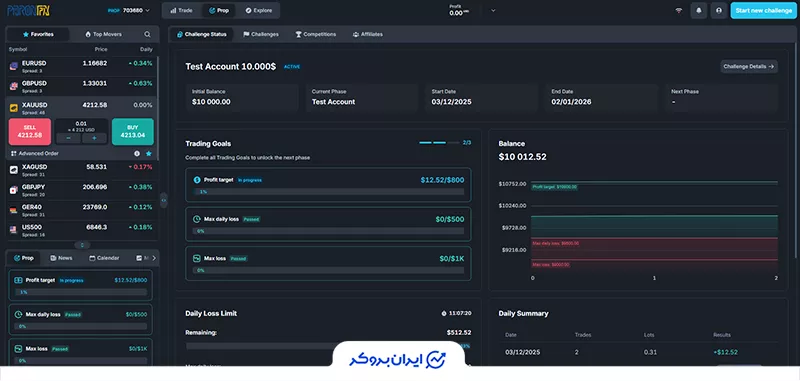Increase lot size with plus button
This screenshot has width=800, height=381.
(x=94, y=138)
